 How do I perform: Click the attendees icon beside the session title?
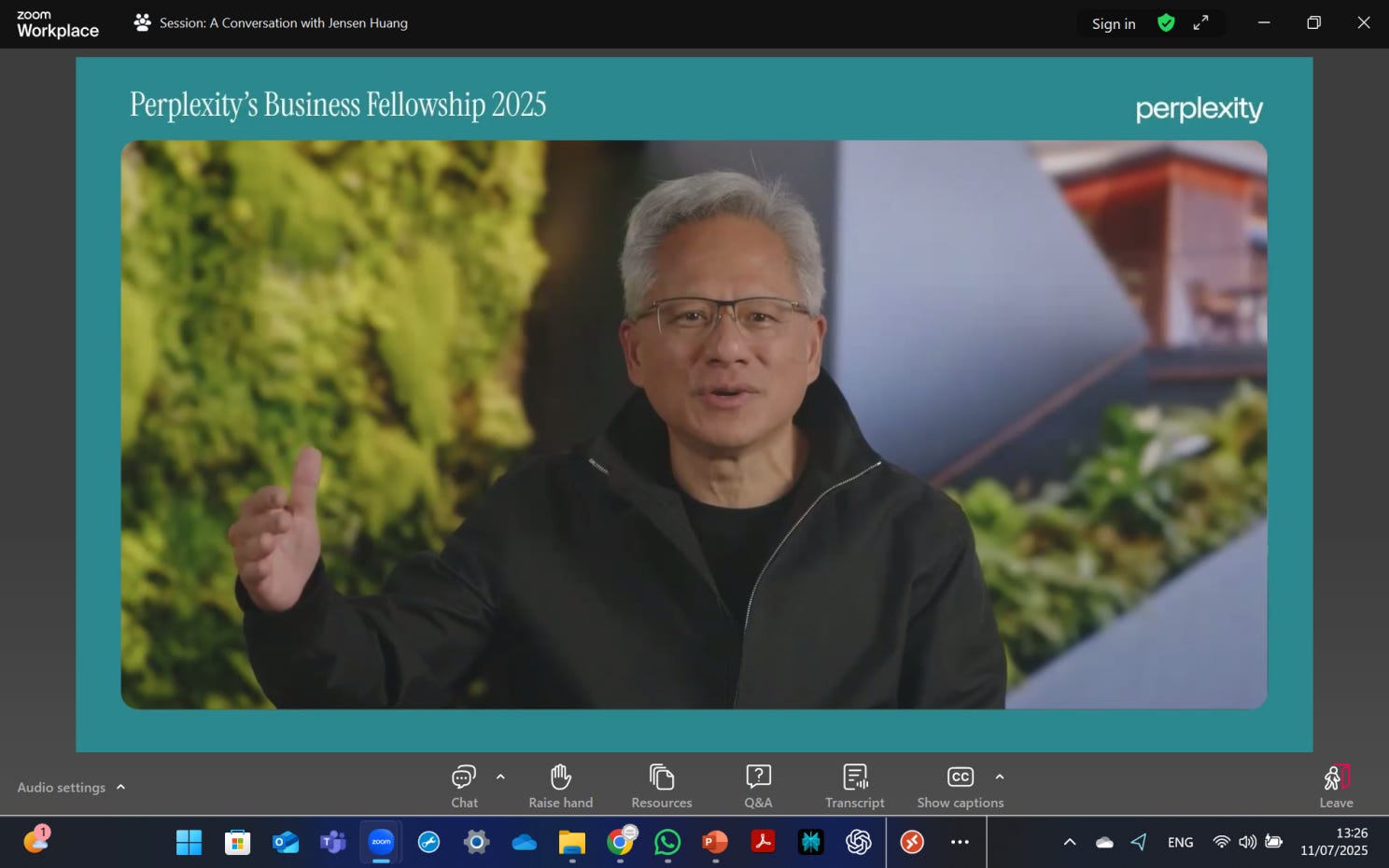click(142, 22)
